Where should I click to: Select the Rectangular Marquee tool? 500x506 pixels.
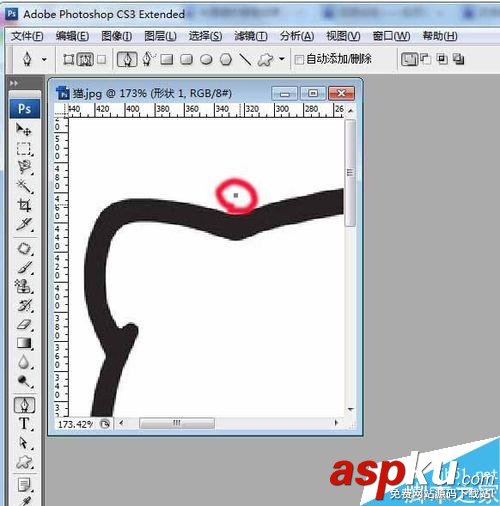(24, 149)
